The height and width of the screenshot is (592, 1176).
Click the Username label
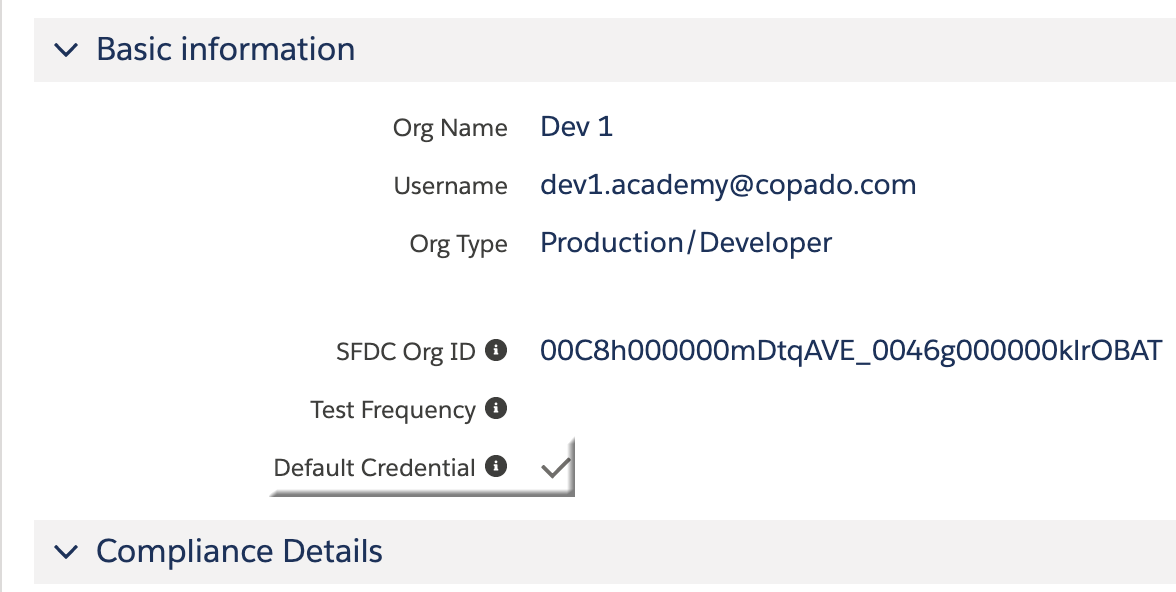(451, 185)
